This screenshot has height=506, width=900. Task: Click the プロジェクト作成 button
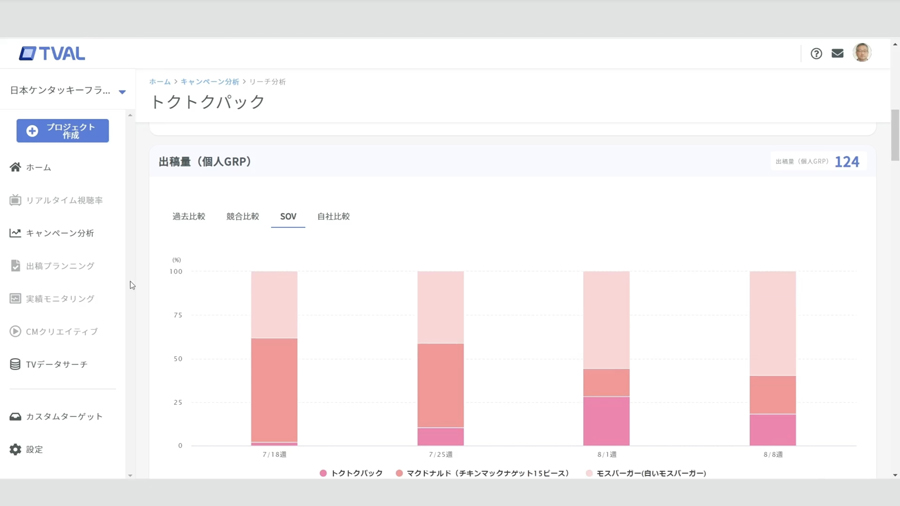pyautogui.click(x=63, y=131)
